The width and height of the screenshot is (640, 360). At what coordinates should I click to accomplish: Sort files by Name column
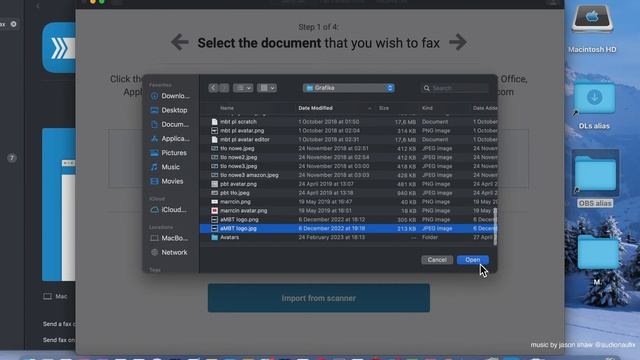click(227, 108)
